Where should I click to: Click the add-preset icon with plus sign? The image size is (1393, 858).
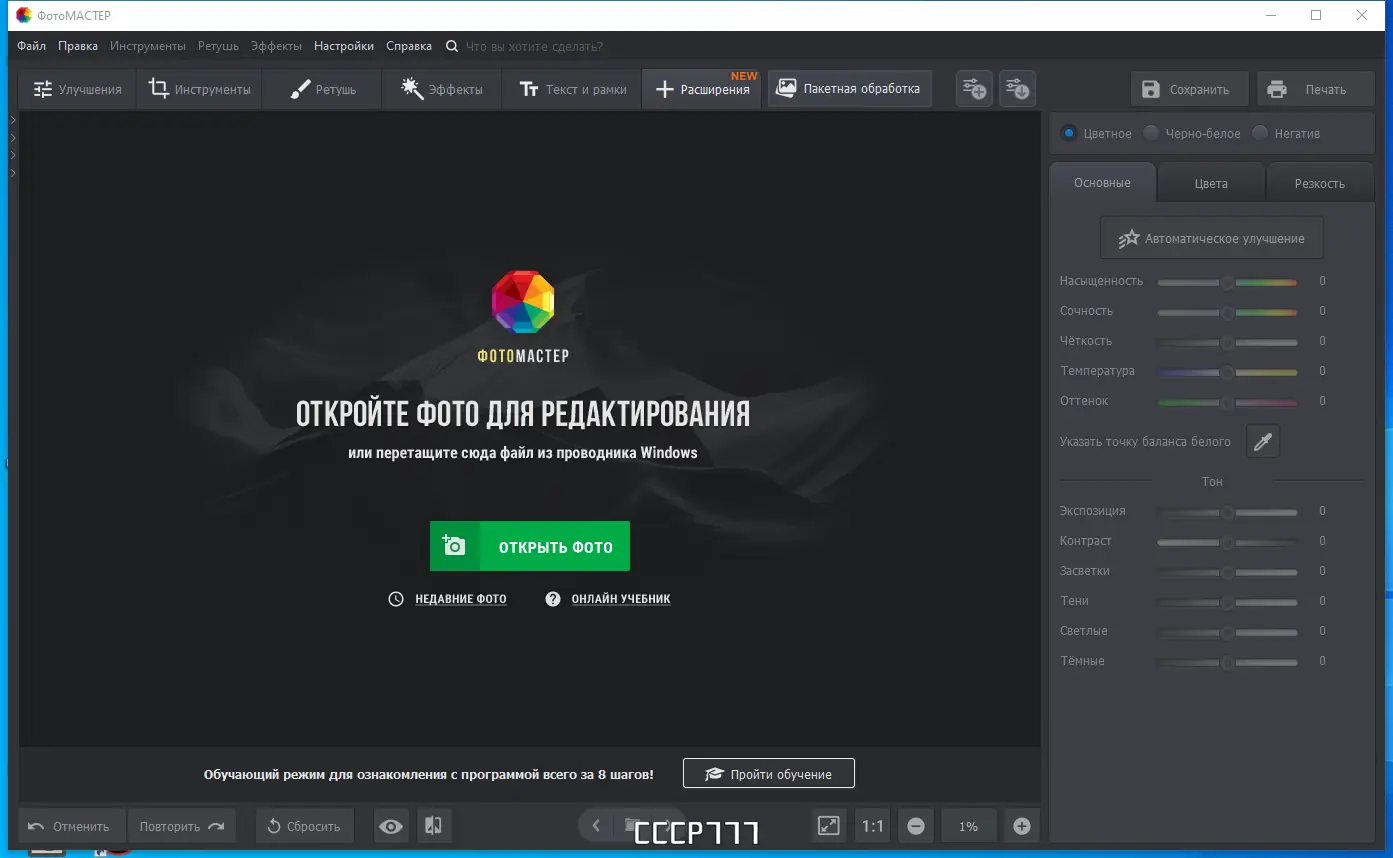(973, 88)
